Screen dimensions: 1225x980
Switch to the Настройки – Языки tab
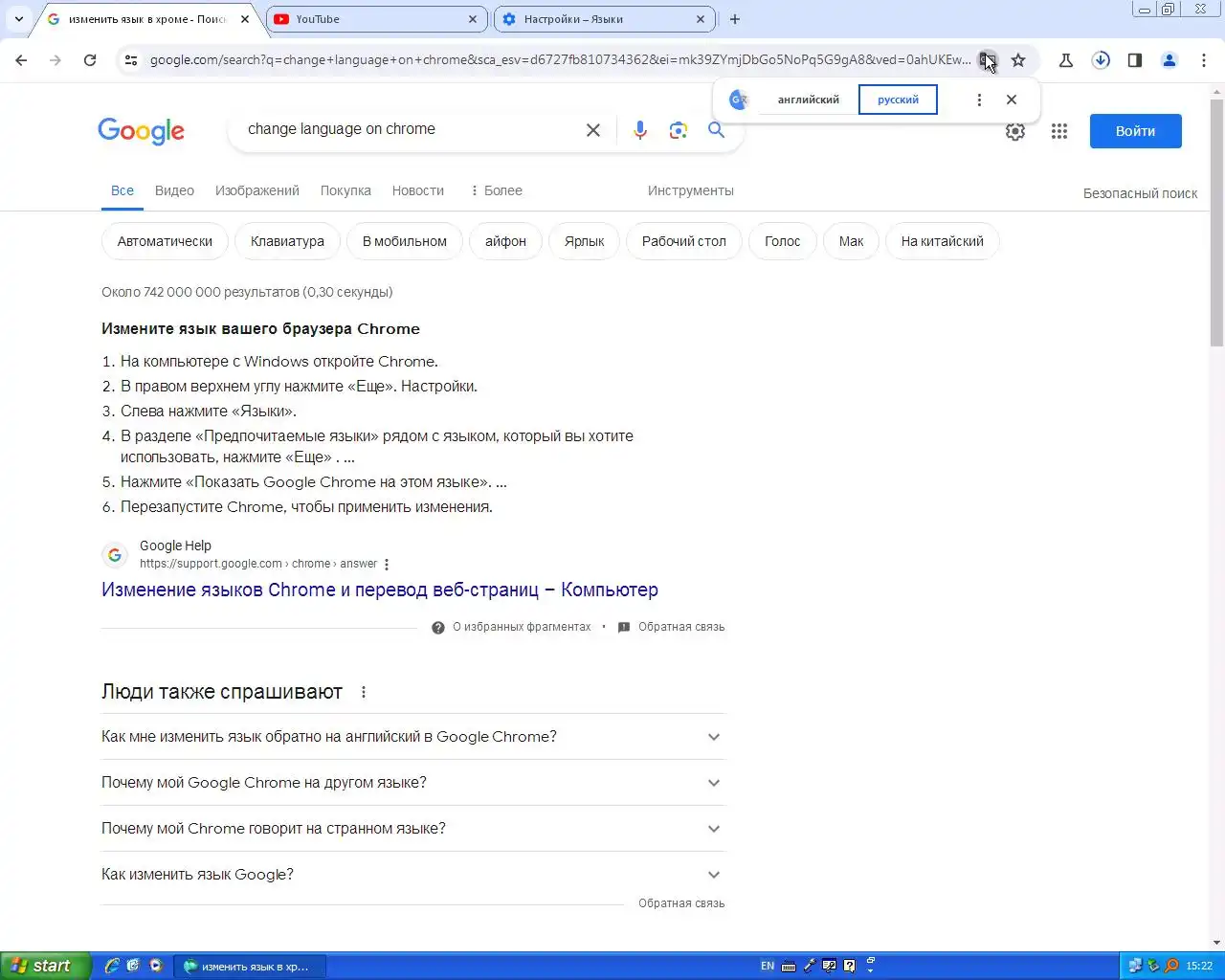coord(605,19)
